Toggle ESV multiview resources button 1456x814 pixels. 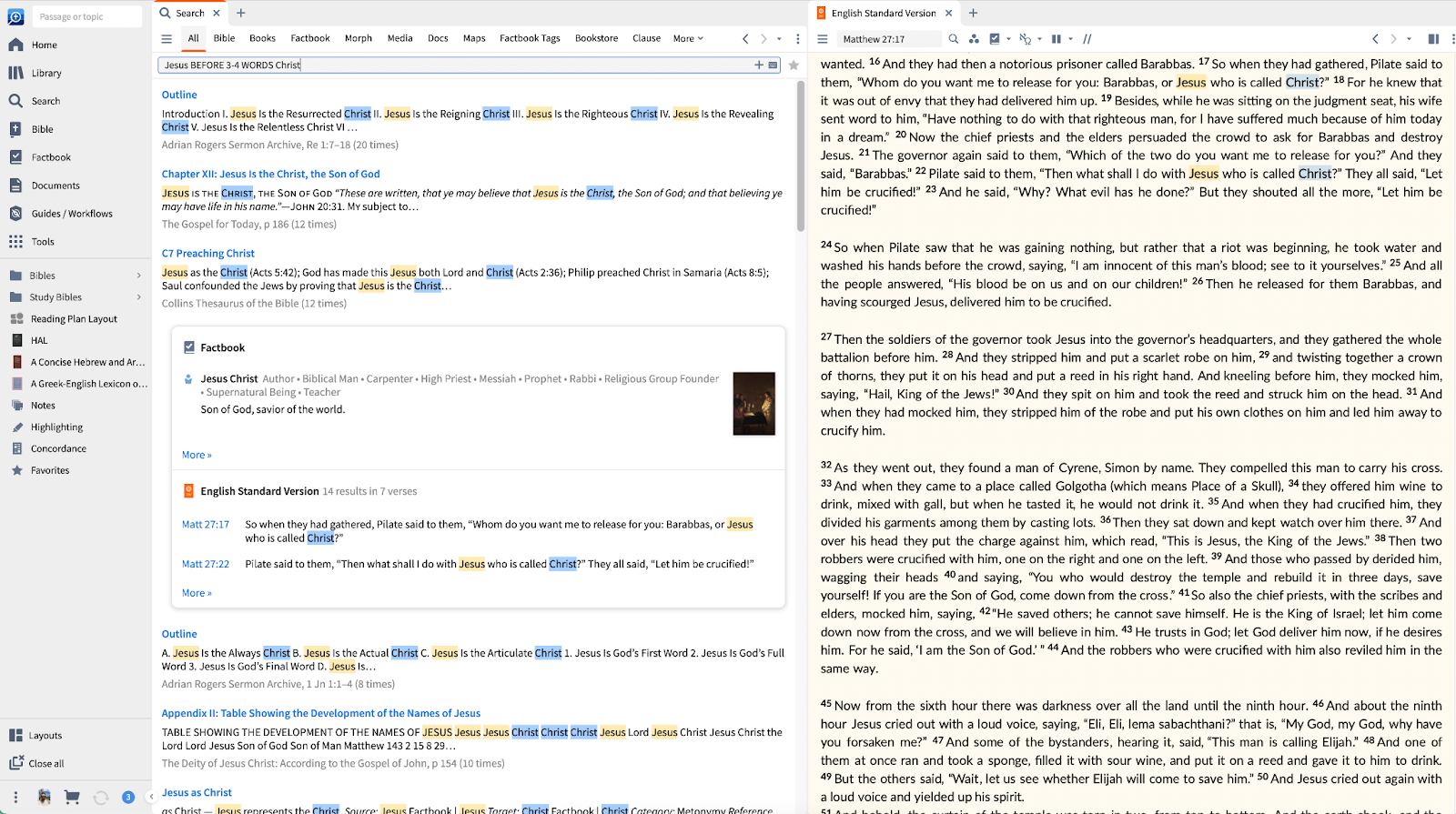click(1057, 39)
